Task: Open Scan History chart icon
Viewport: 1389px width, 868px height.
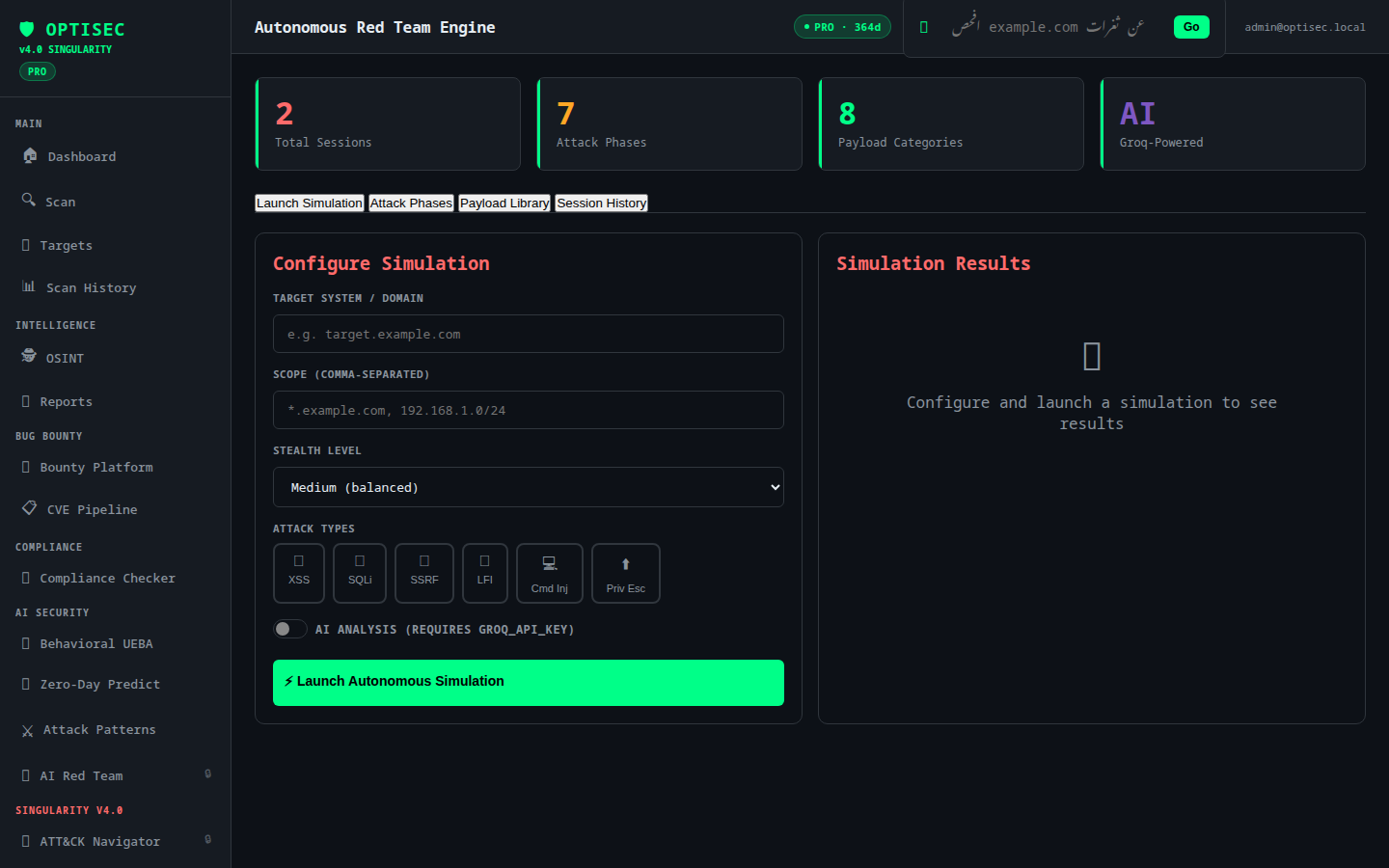Action: click(x=29, y=286)
